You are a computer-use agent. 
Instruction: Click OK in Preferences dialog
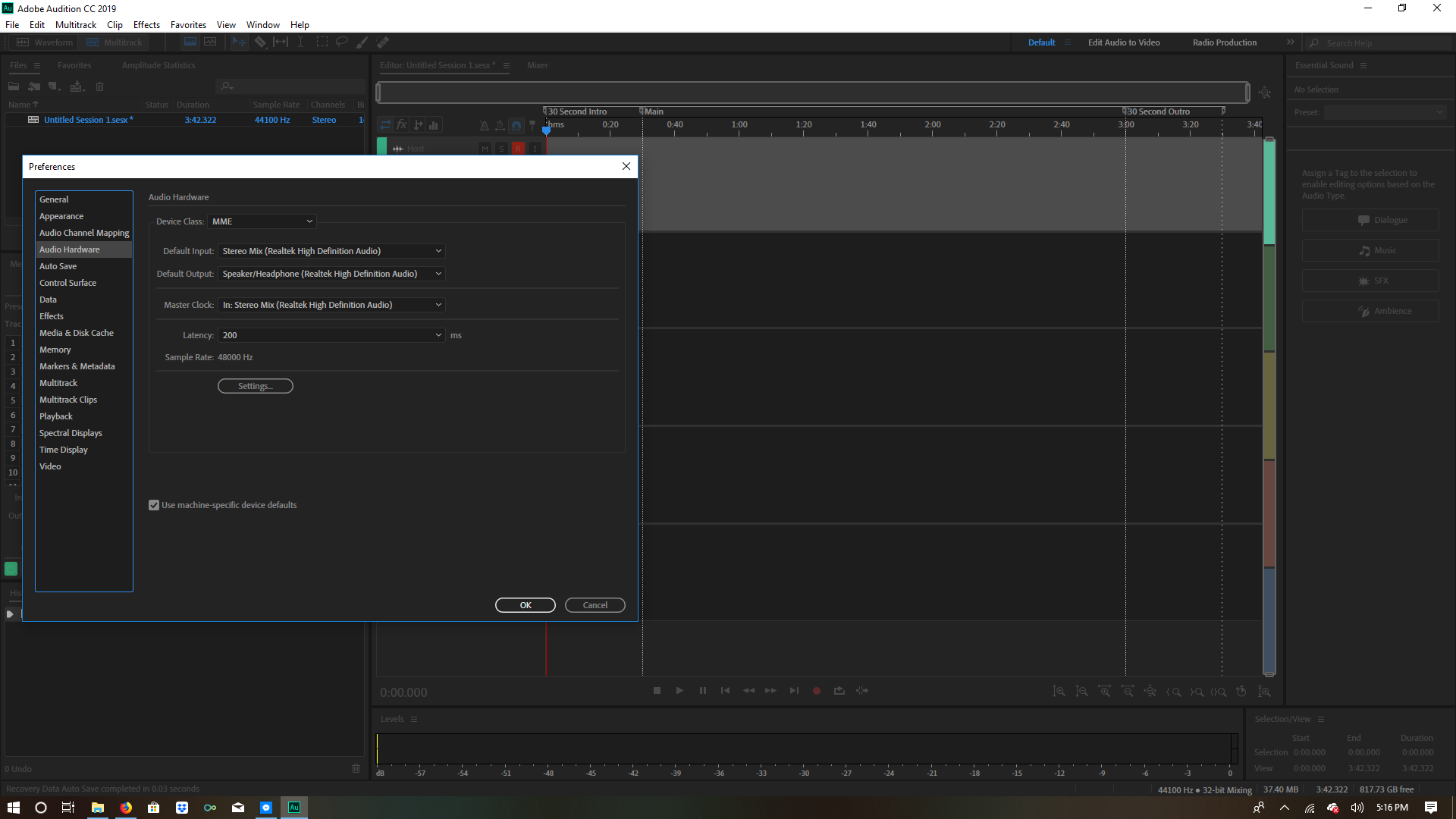[x=526, y=605]
